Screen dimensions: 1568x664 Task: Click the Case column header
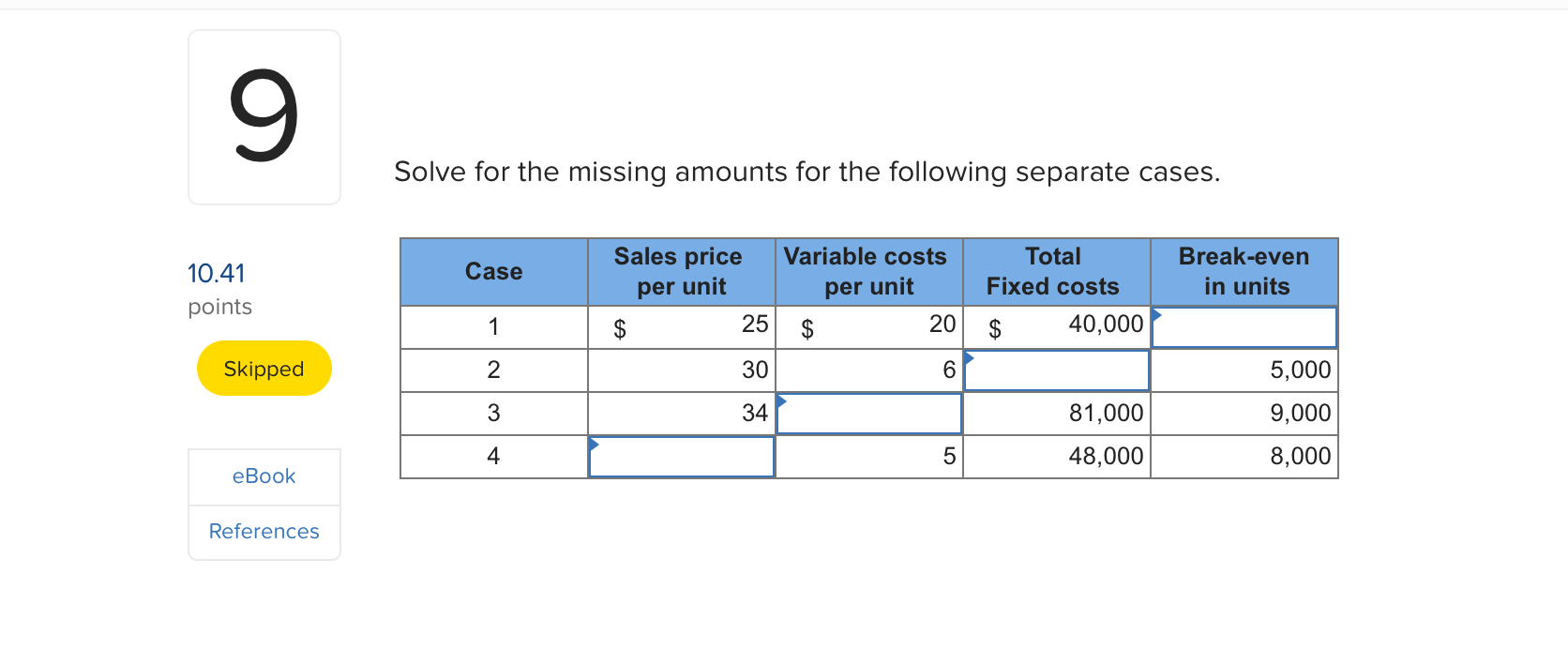pos(493,271)
